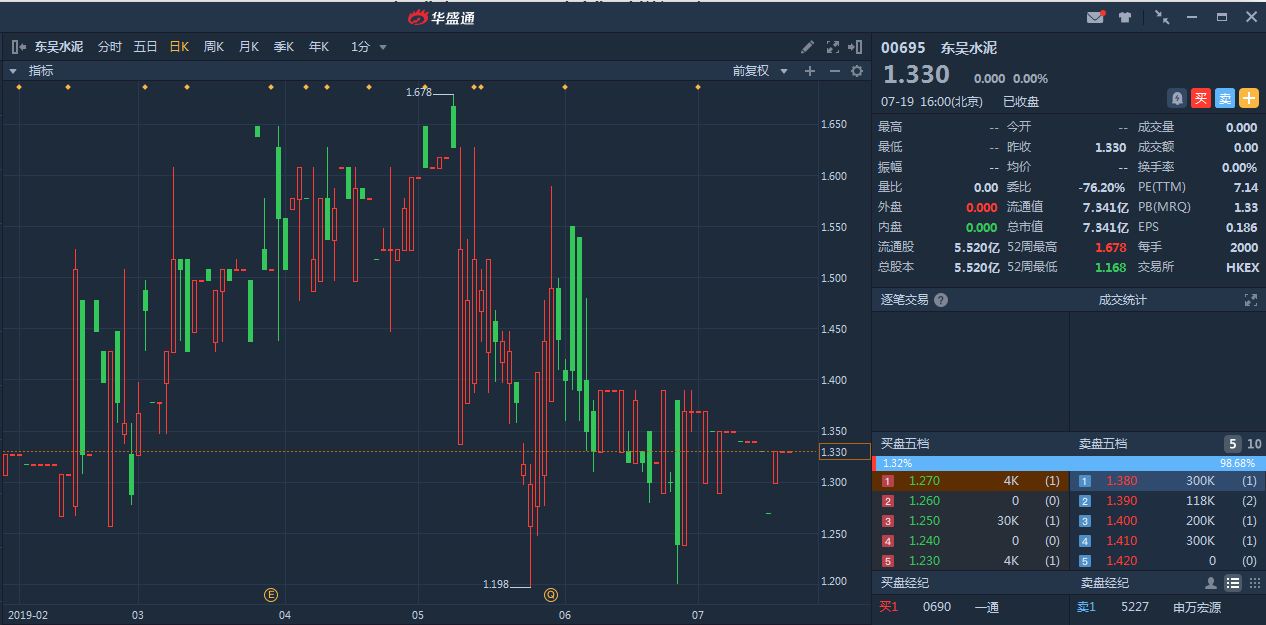Click the 52周最高 value 1.678
Screen dimensions: 1266x625
point(1110,247)
